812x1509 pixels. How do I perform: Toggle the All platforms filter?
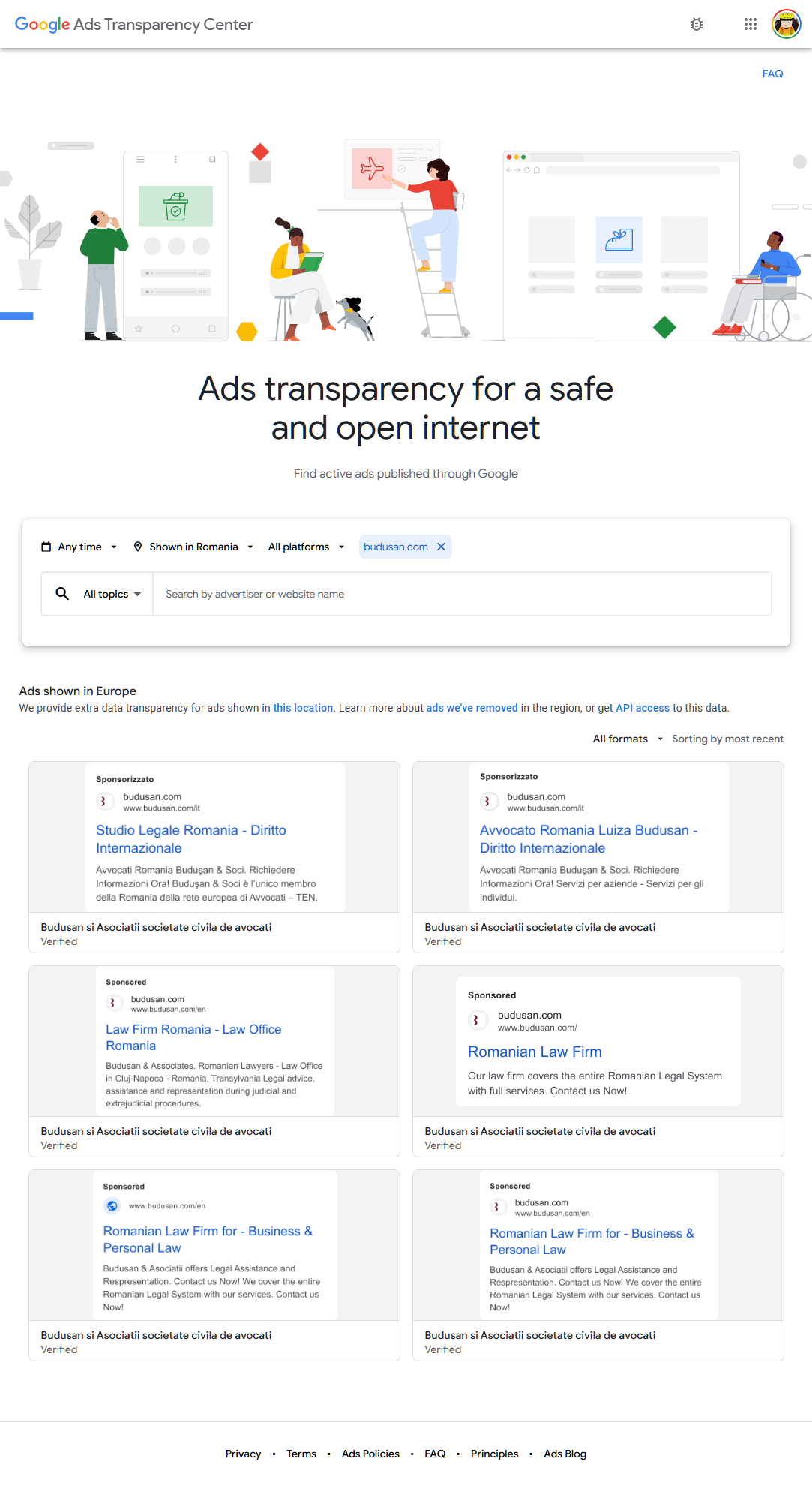tap(304, 547)
